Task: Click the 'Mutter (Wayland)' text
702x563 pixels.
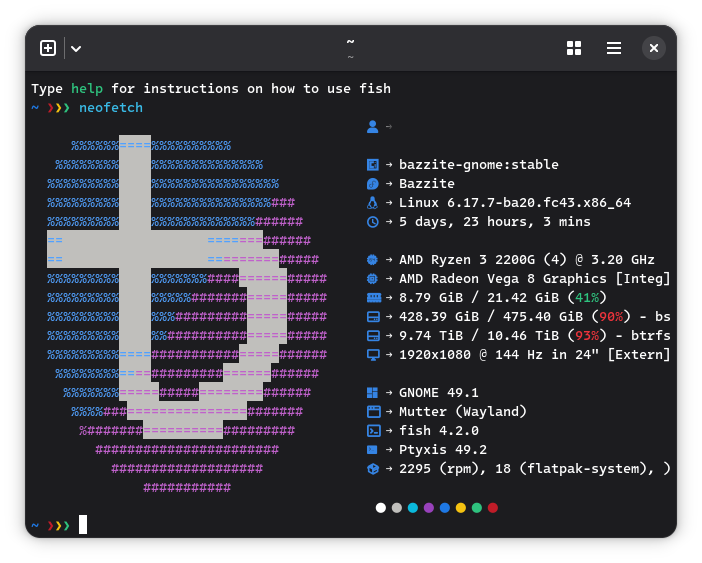Action: pyautogui.click(x=462, y=412)
